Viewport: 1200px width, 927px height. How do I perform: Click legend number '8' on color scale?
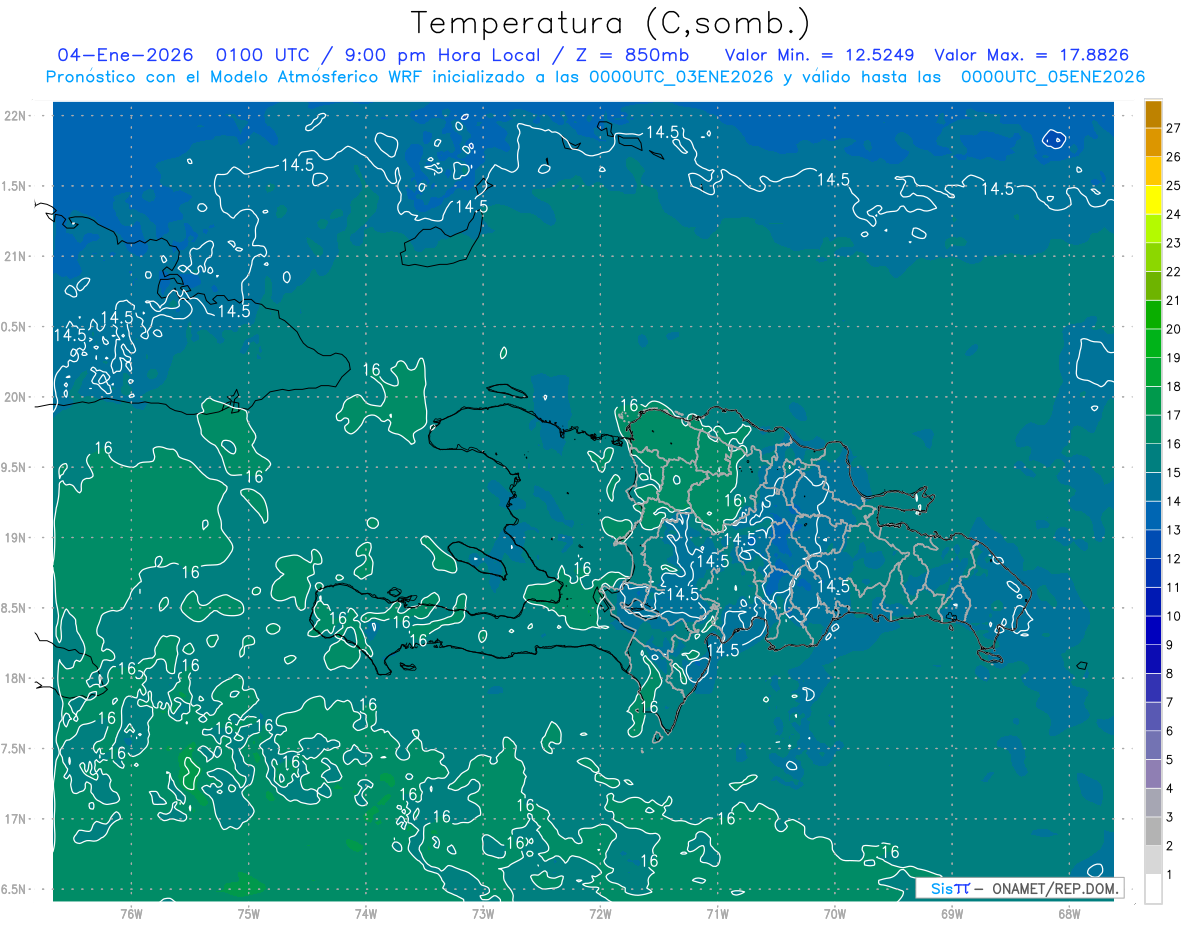coord(1169,673)
